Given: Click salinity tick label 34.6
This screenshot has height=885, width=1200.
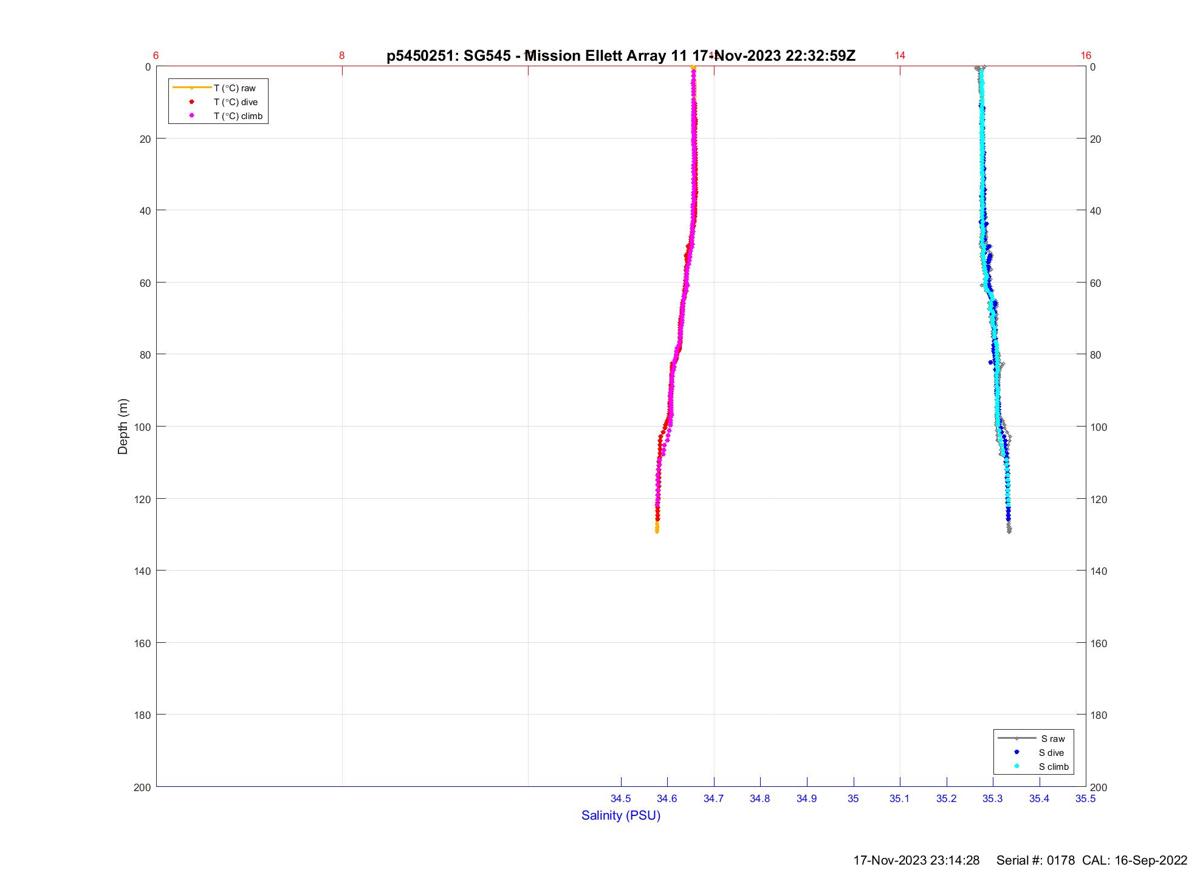Looking at the screenshot, I should coord(667,799).
